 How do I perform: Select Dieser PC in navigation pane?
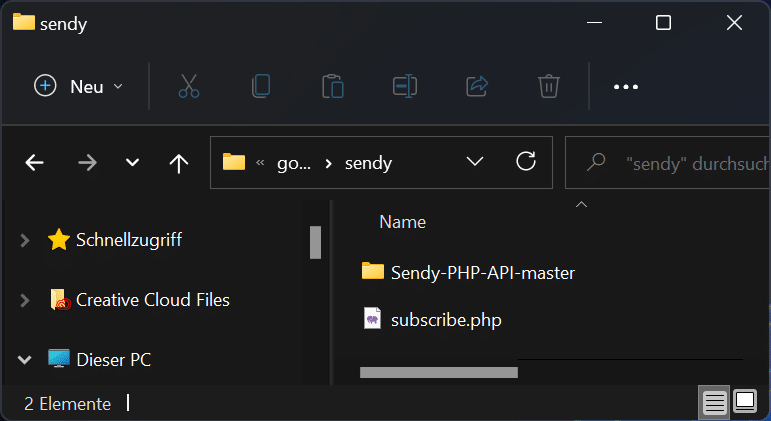[114, 360]
